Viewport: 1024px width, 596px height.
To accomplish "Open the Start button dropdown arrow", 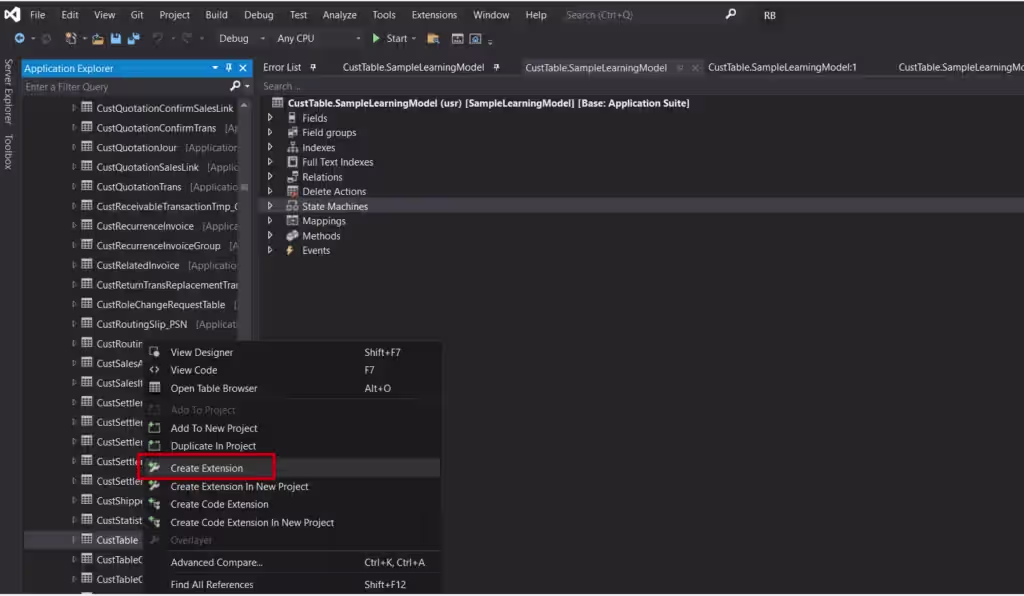I will click(413, 39).
